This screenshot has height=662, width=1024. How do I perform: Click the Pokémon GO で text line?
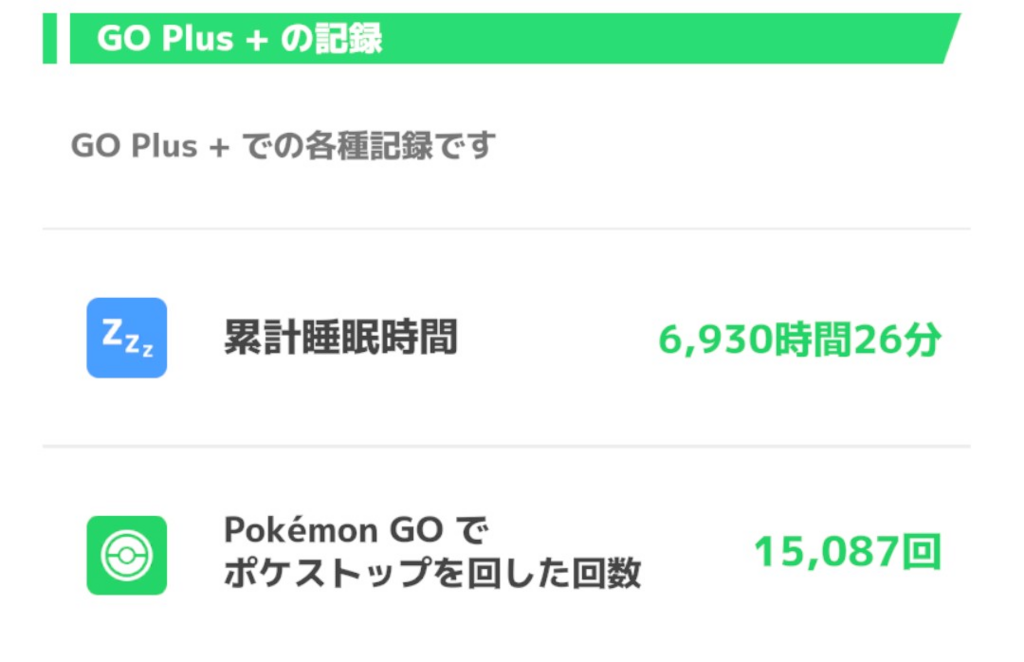pyautogui.click(x=355, y=530)
